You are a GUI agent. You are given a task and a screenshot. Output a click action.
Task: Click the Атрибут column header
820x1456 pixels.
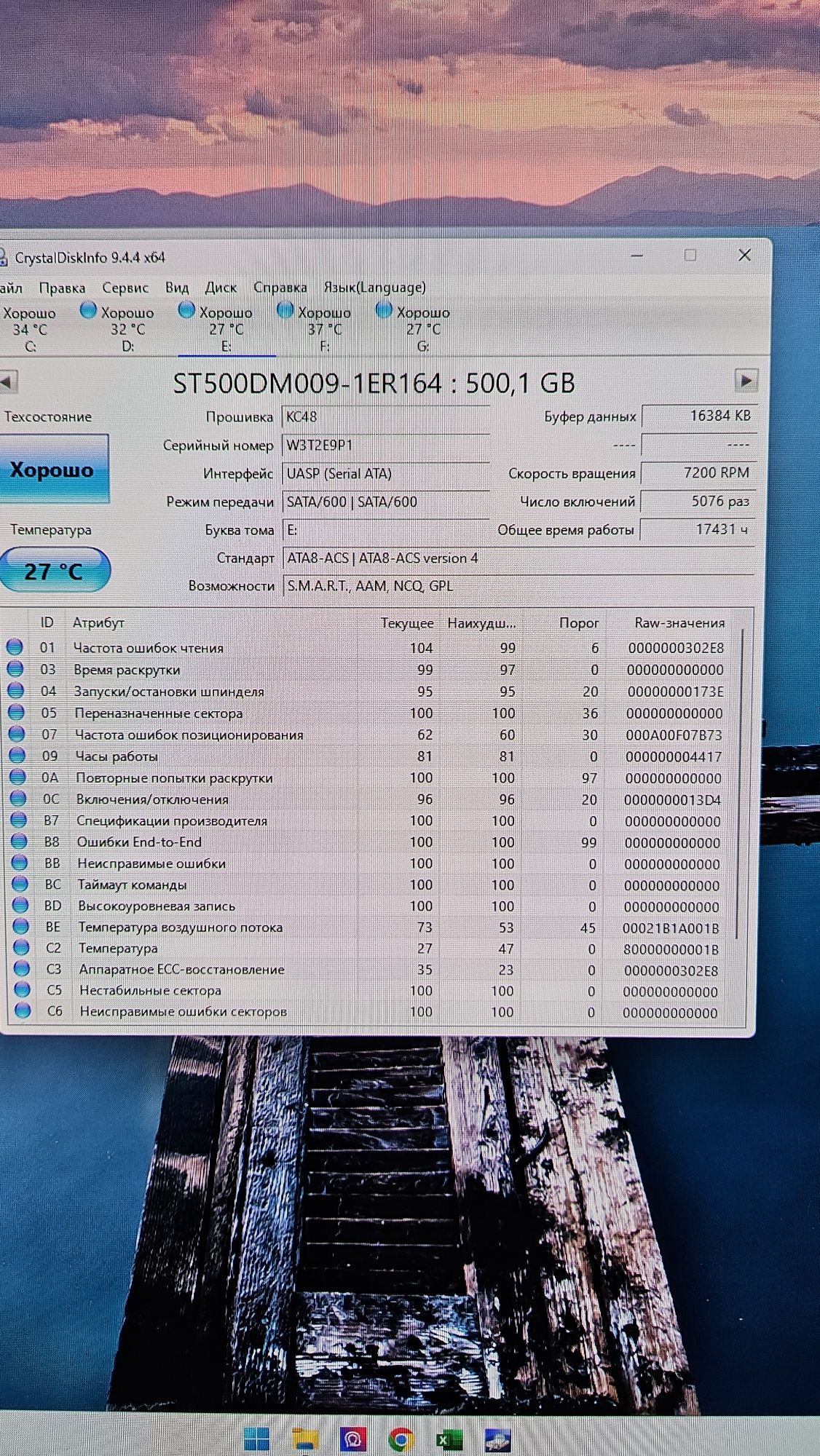coord(98,622)
